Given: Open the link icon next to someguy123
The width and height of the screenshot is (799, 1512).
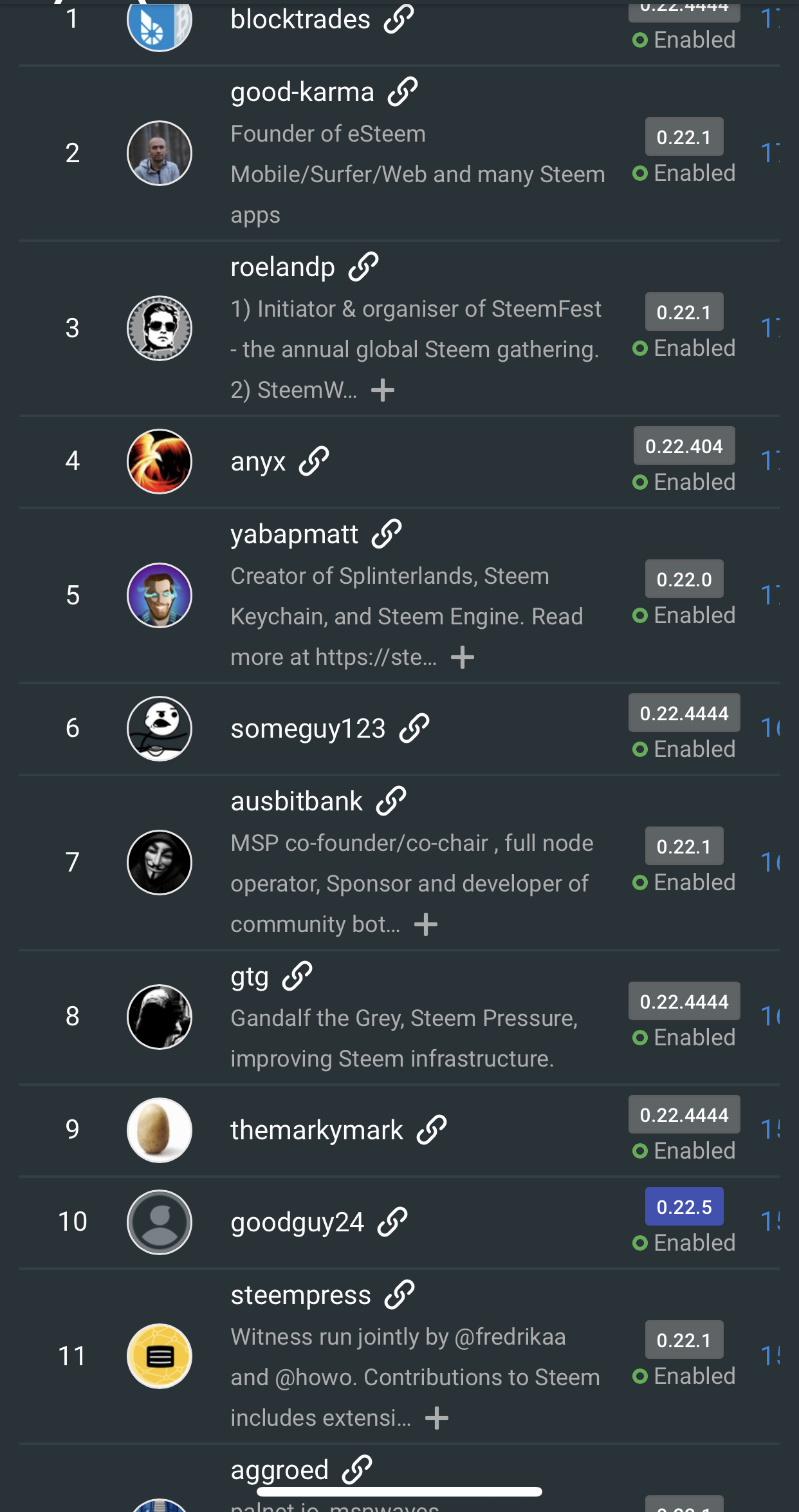Looking at the screenshot, I should [x=414, y=729].
